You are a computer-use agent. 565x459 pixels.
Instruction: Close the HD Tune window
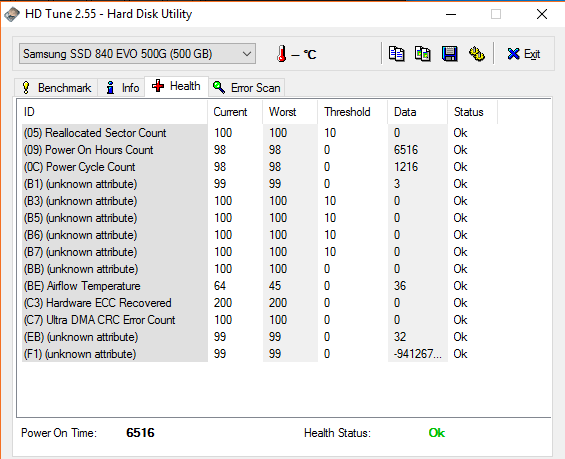pyautogui.click(x=542, y=14)
